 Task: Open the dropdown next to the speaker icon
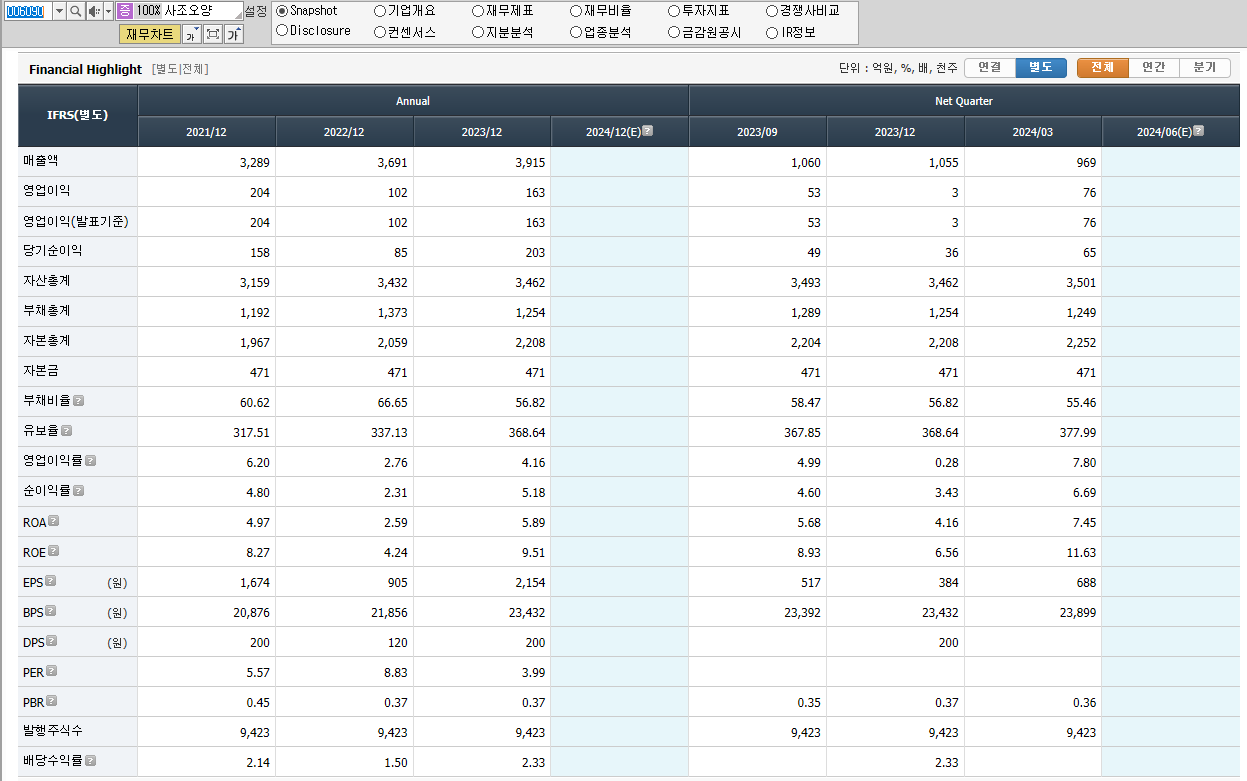coord(108,10)
